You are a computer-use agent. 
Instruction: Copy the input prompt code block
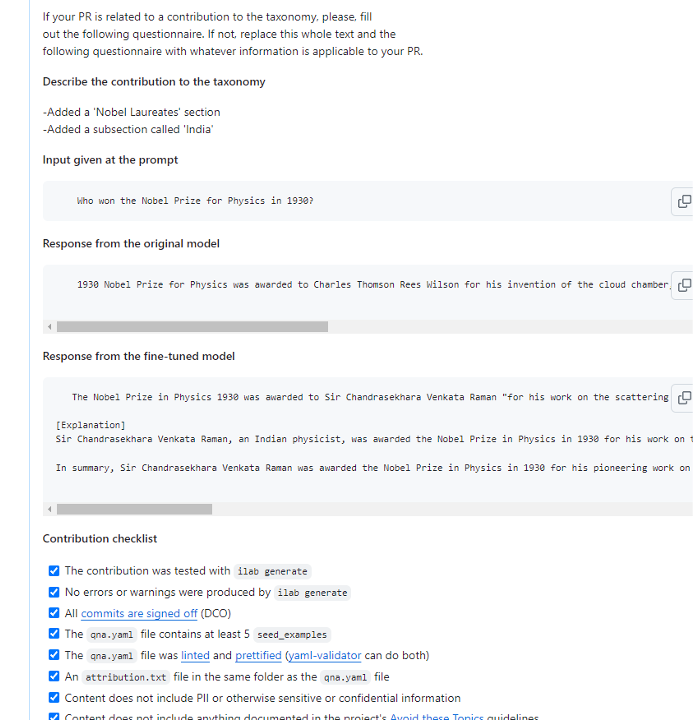(x=683, y=201)
